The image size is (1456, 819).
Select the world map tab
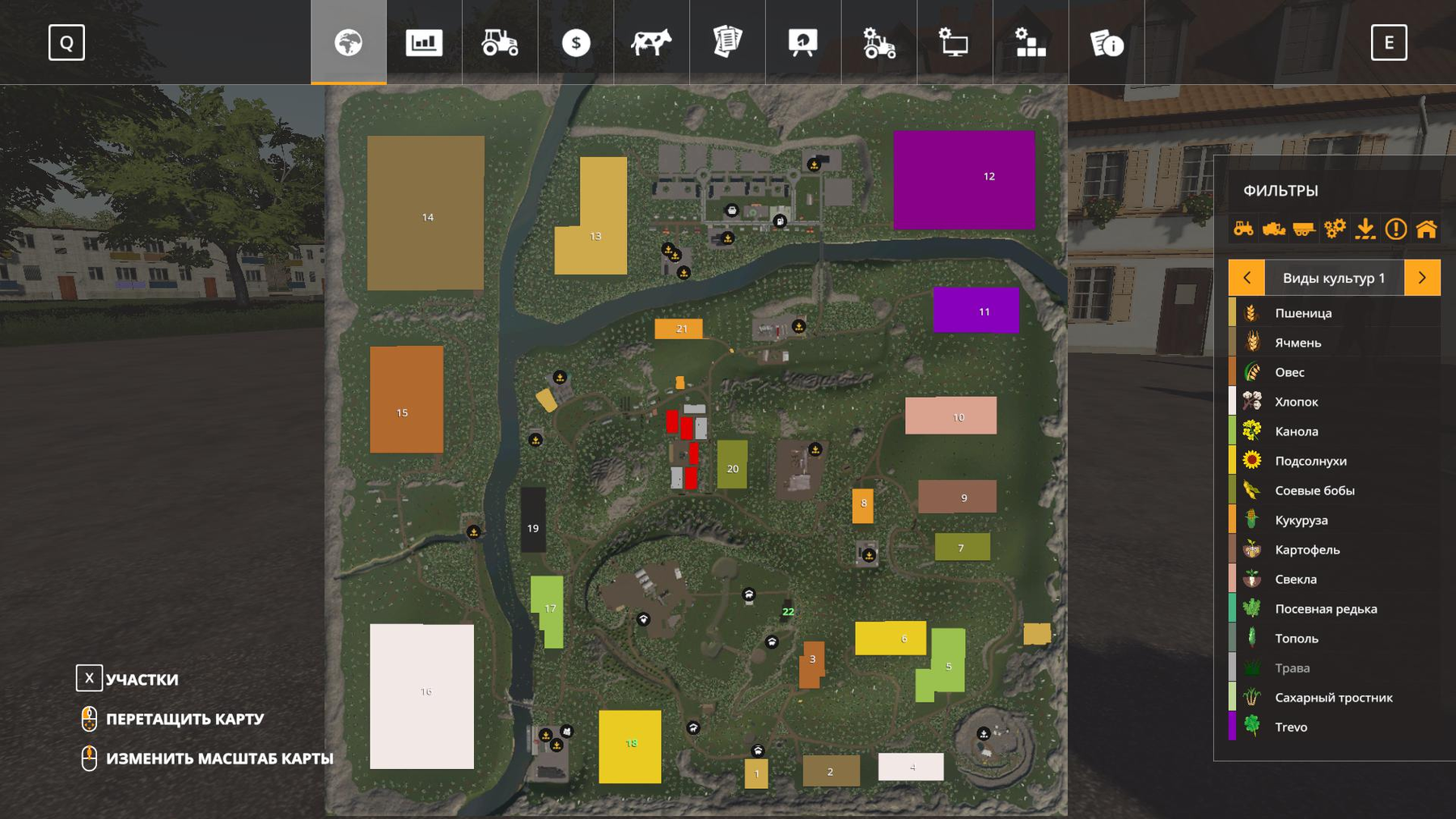point(349,42)
